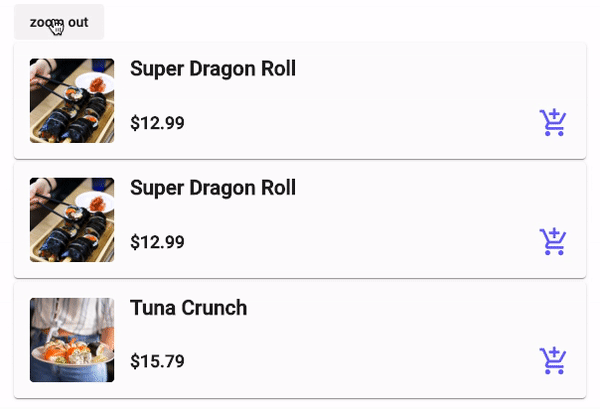The image size is (600, 409).
Task: Open the top Super Dragon Roll photo
Action: (x=72, y=101)
